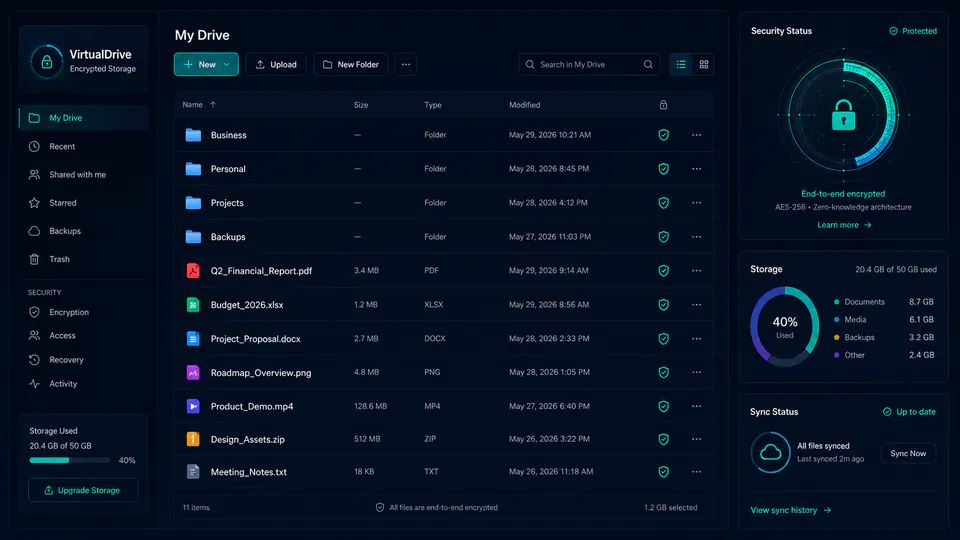Screen dimensions: 960x540
Task: Open the Business folder icon
Action: pyautogui.click(x=193, y=135)
